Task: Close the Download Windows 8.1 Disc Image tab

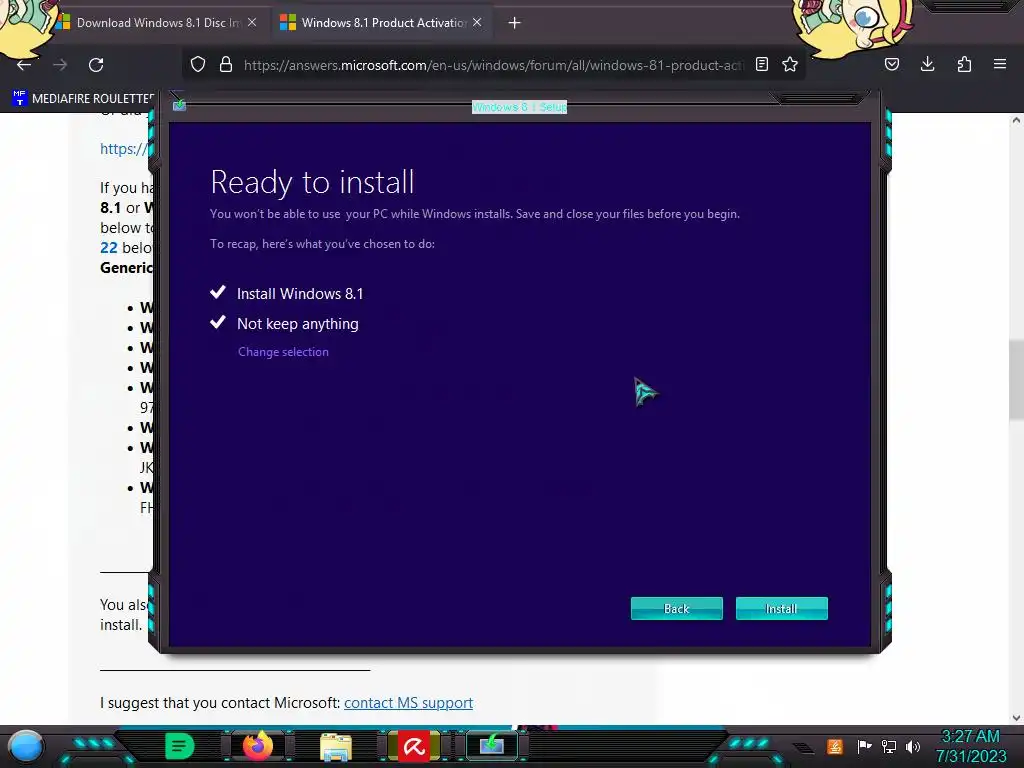Action: pyautogui.click(x=252, y=23)
